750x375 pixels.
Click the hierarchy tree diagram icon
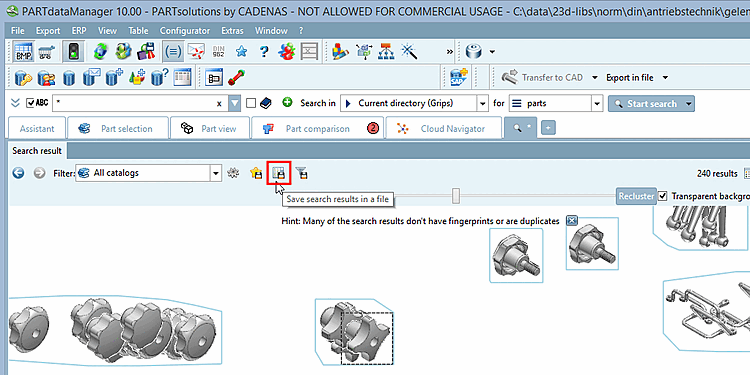(x=386, y=51)
